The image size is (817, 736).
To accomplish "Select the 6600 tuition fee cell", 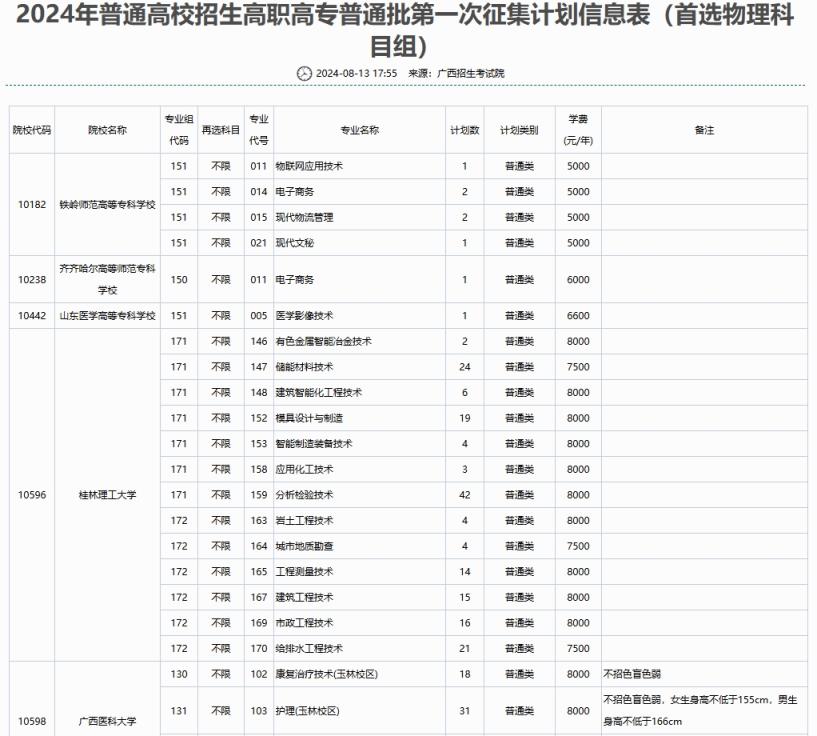I will 578,316.
